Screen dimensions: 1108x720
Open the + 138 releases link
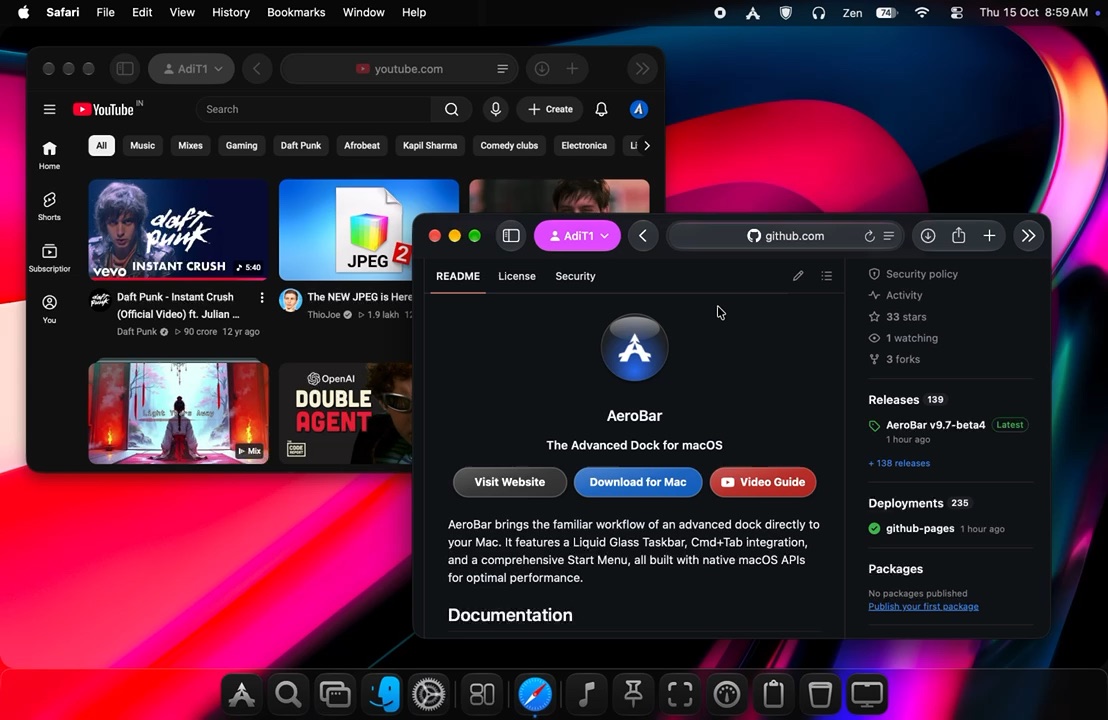(x=899, y=463)
